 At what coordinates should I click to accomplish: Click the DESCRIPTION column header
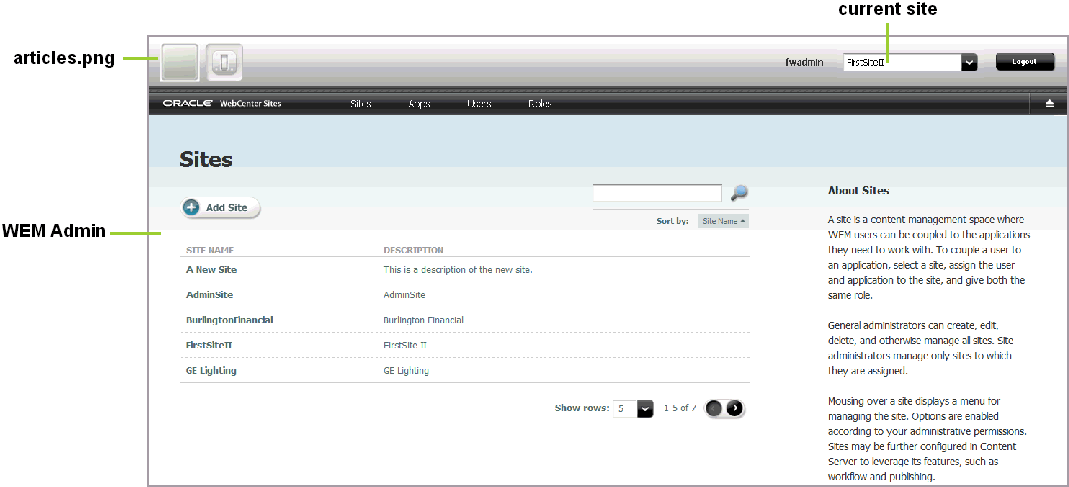coord(414,250)
